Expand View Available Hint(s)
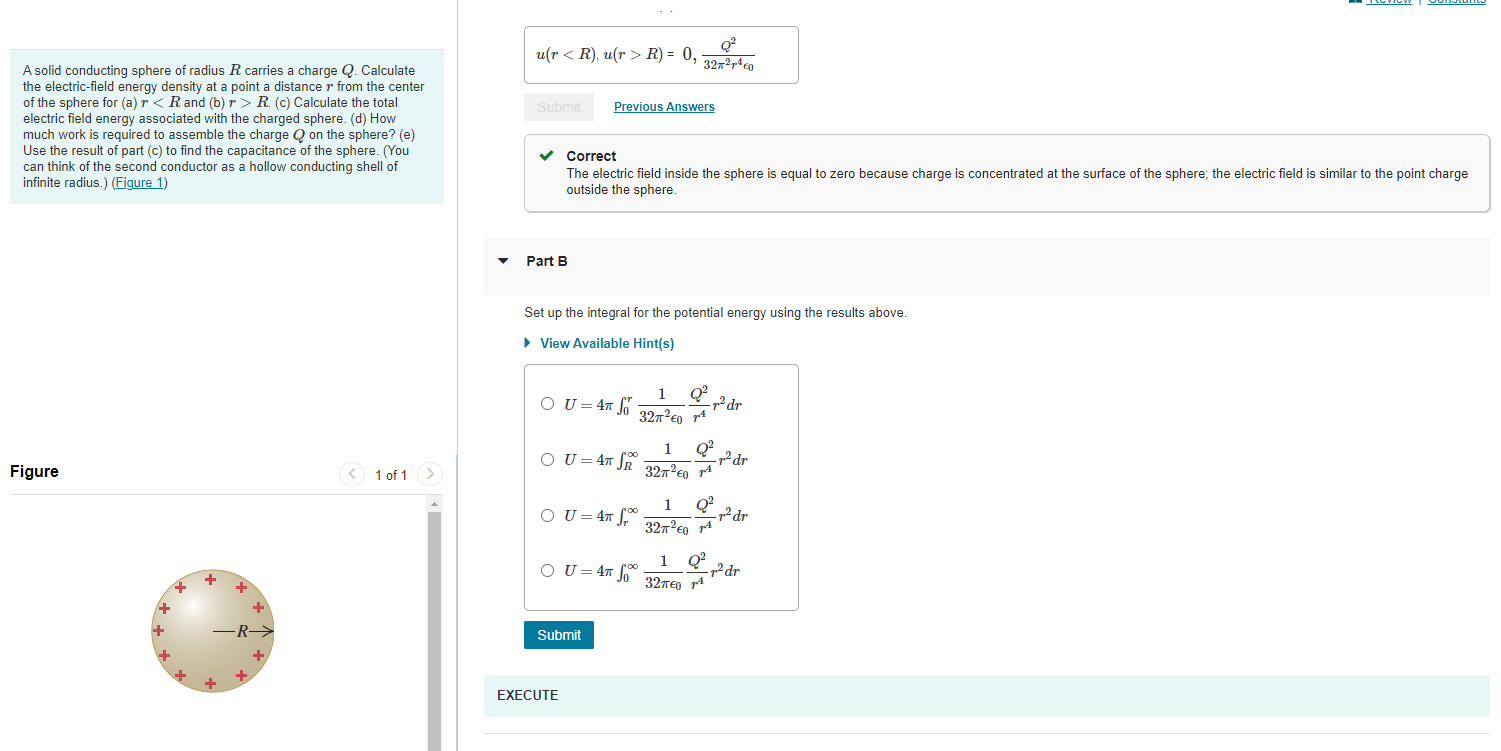The height and width of the screenshot is (751, 1501). click(x=599, y=343)
